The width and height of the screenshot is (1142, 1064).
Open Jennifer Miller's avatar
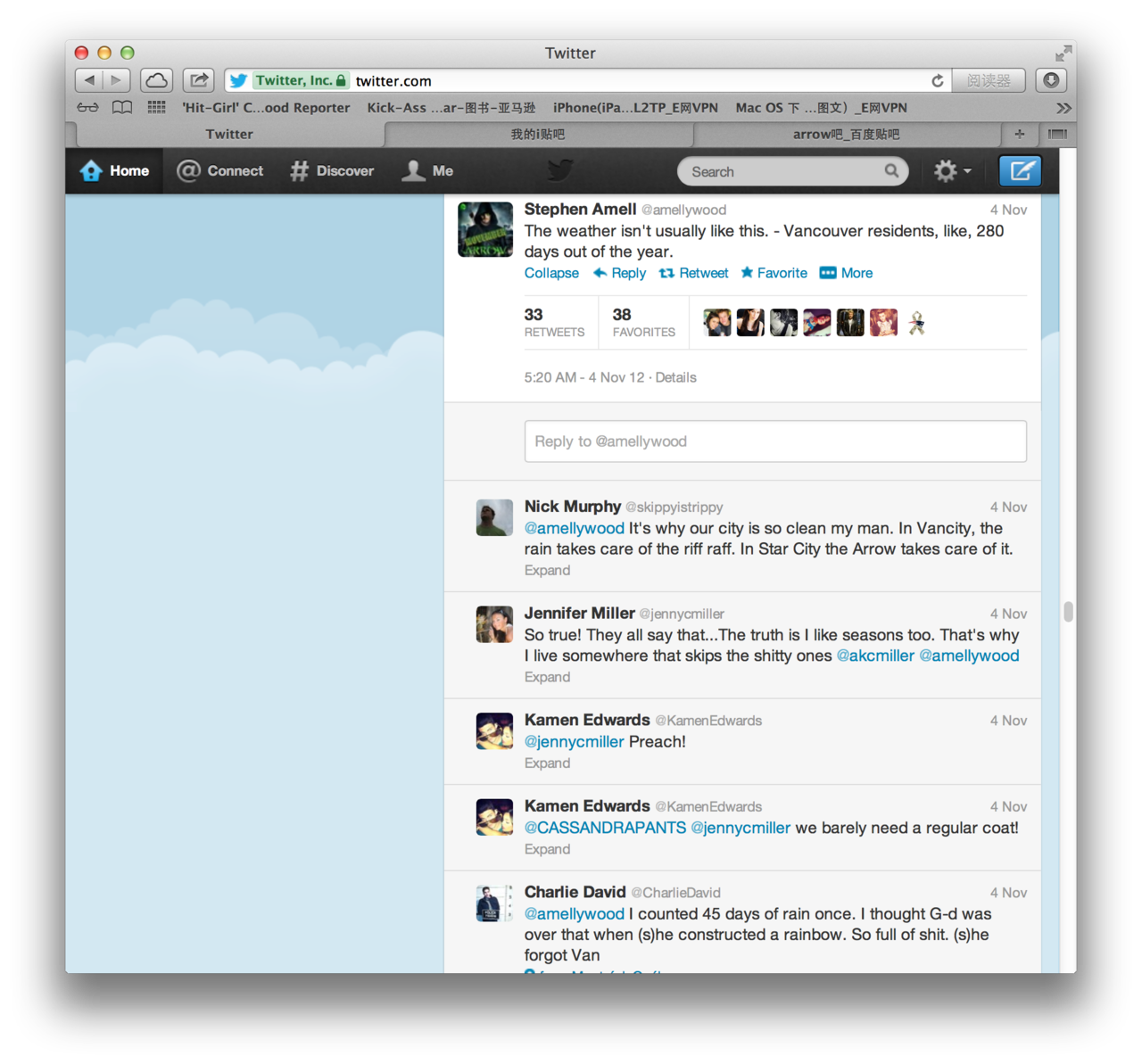click(x=494, y=624)
